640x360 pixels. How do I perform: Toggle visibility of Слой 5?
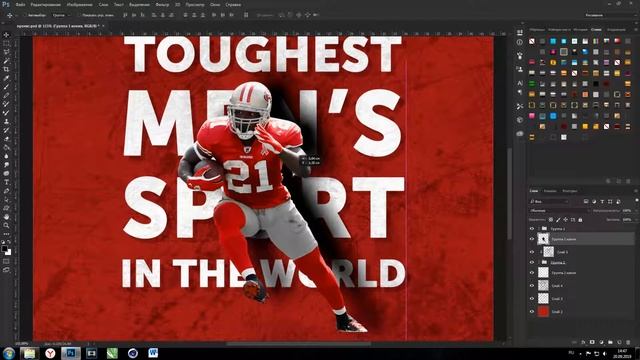pyautogui.click(x=532, y=252)
